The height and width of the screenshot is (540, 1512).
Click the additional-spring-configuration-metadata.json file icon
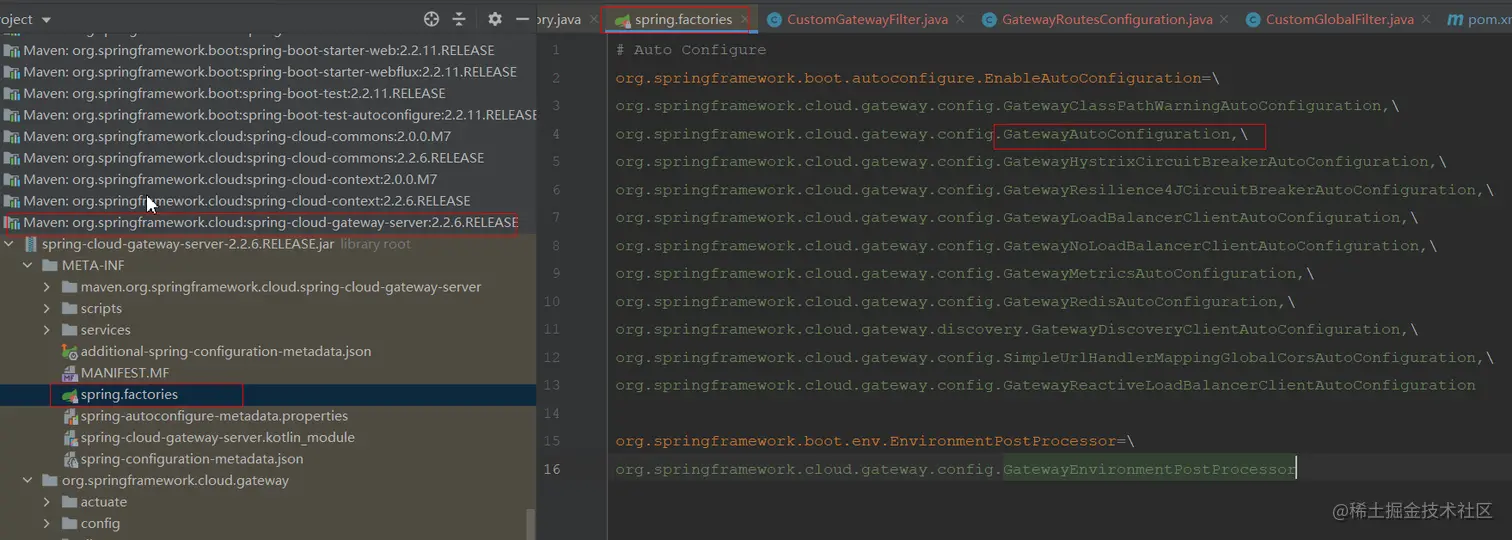coord(69,351)
